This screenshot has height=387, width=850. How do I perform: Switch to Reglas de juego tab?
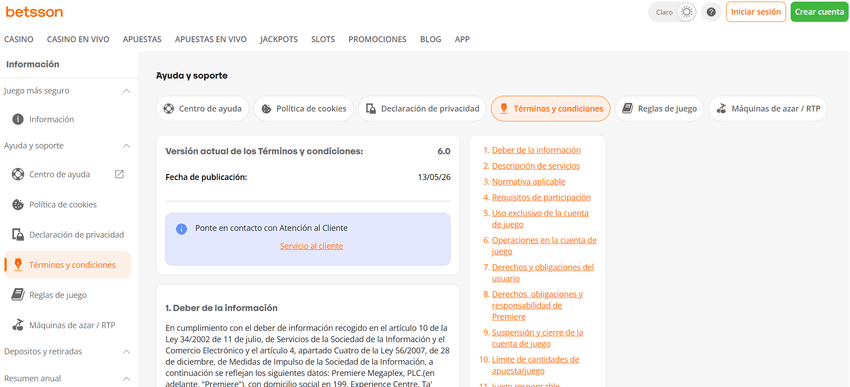coord(659,108)
